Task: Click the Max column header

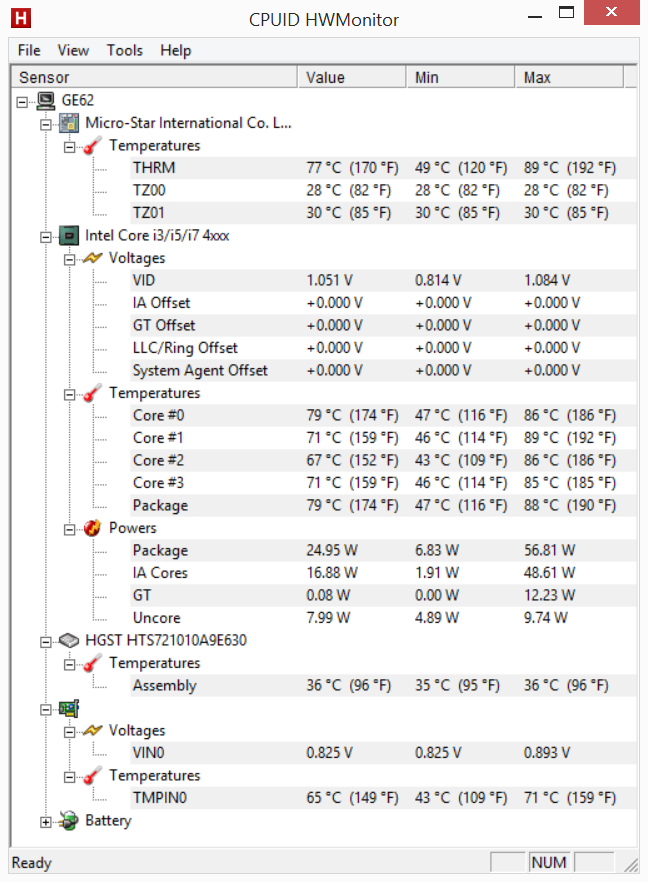Action: pos(569,77)
